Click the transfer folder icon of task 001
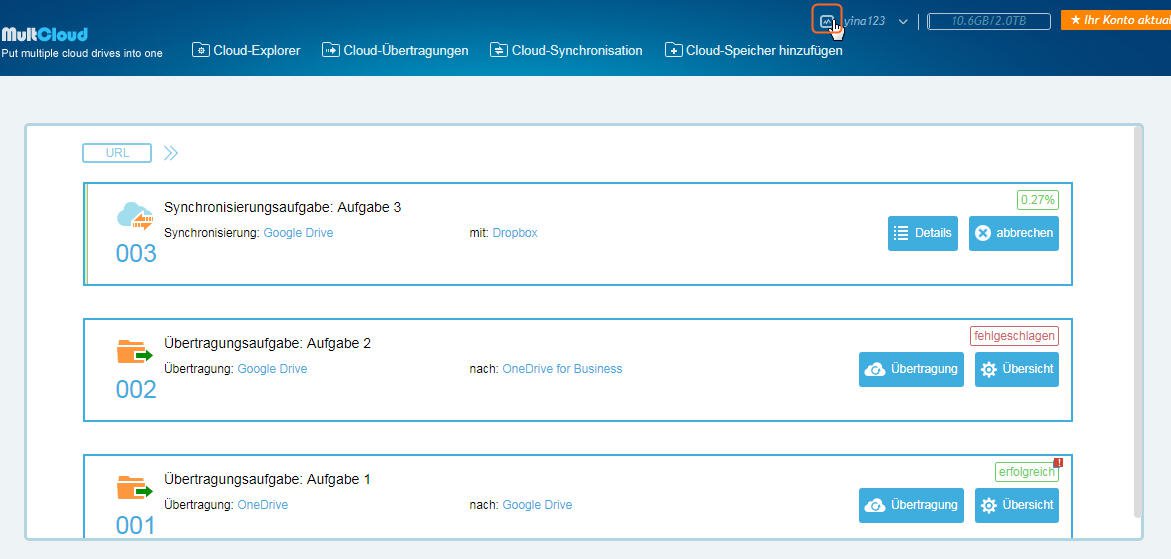This screenshot has width=1171, height=559. coord(135,488)
